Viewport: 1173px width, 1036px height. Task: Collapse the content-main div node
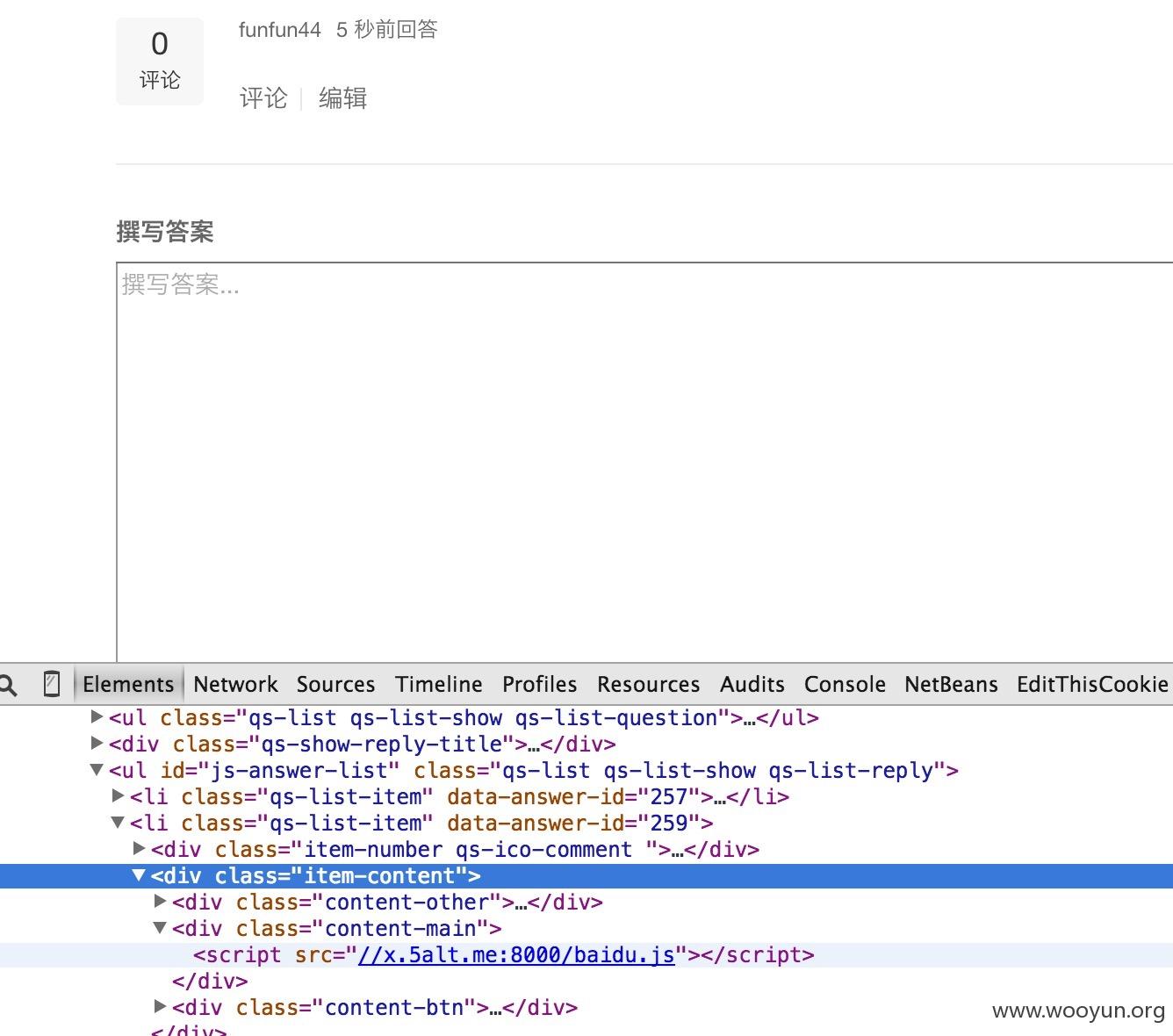[x=161, y=928]
